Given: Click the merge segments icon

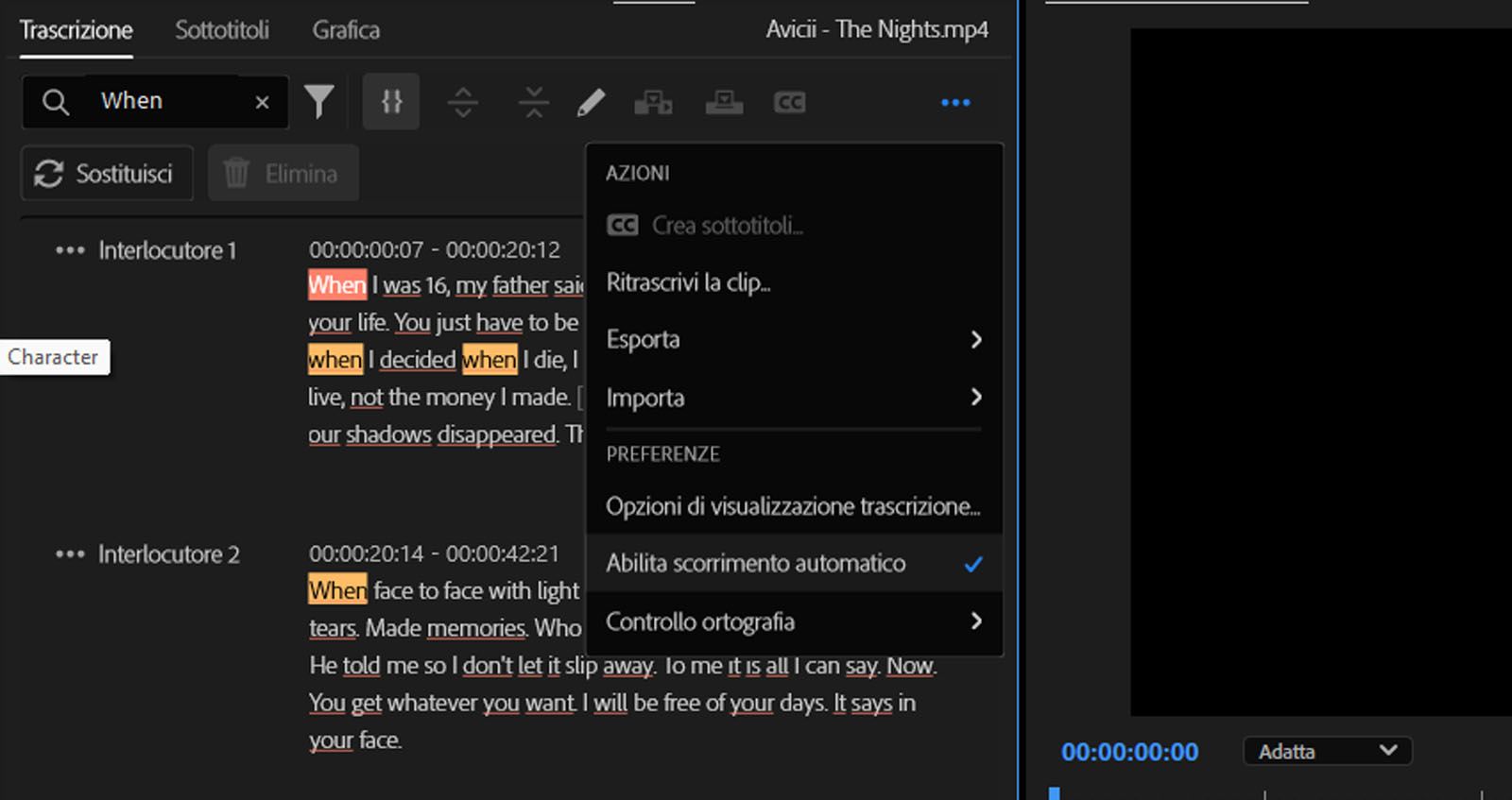Looking at the screenshot, I should pyautogui.click(x=534, y=102).
